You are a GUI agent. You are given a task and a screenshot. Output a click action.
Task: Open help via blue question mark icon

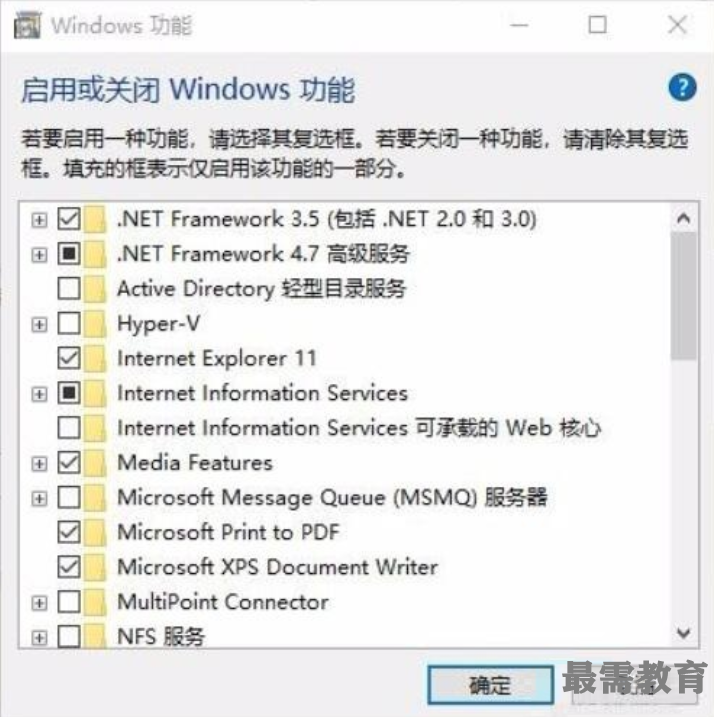tap(682, 87)
